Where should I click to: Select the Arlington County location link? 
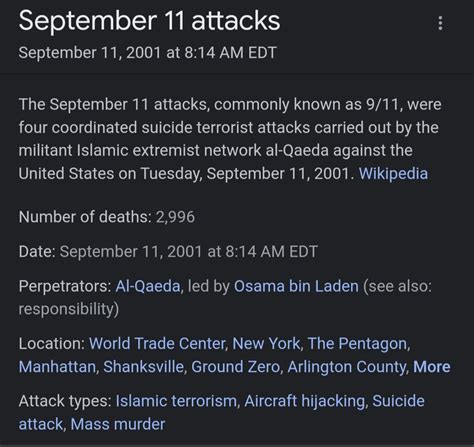click(x=347, y=367)
